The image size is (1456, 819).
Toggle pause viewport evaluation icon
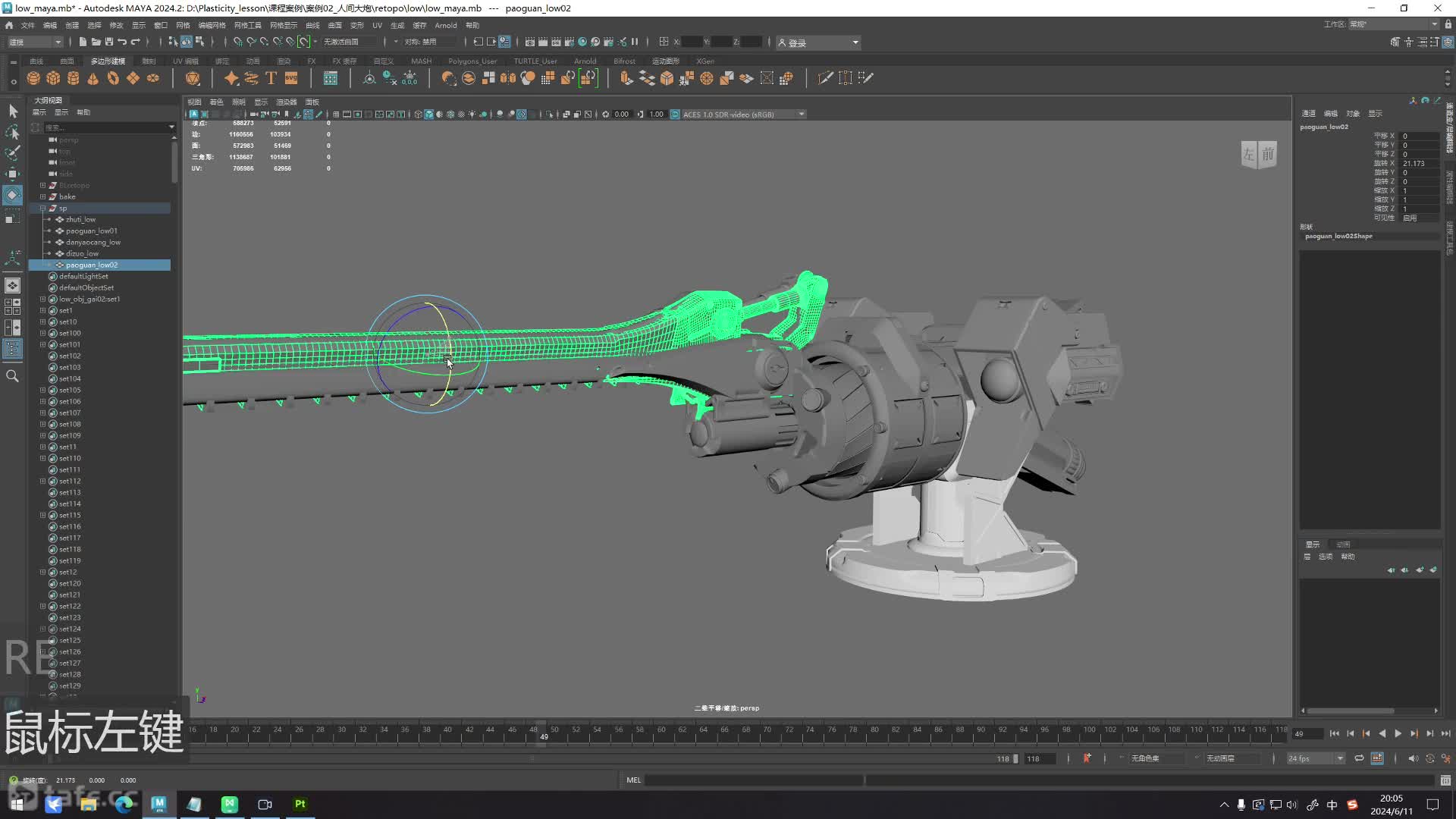pos(635,42)
